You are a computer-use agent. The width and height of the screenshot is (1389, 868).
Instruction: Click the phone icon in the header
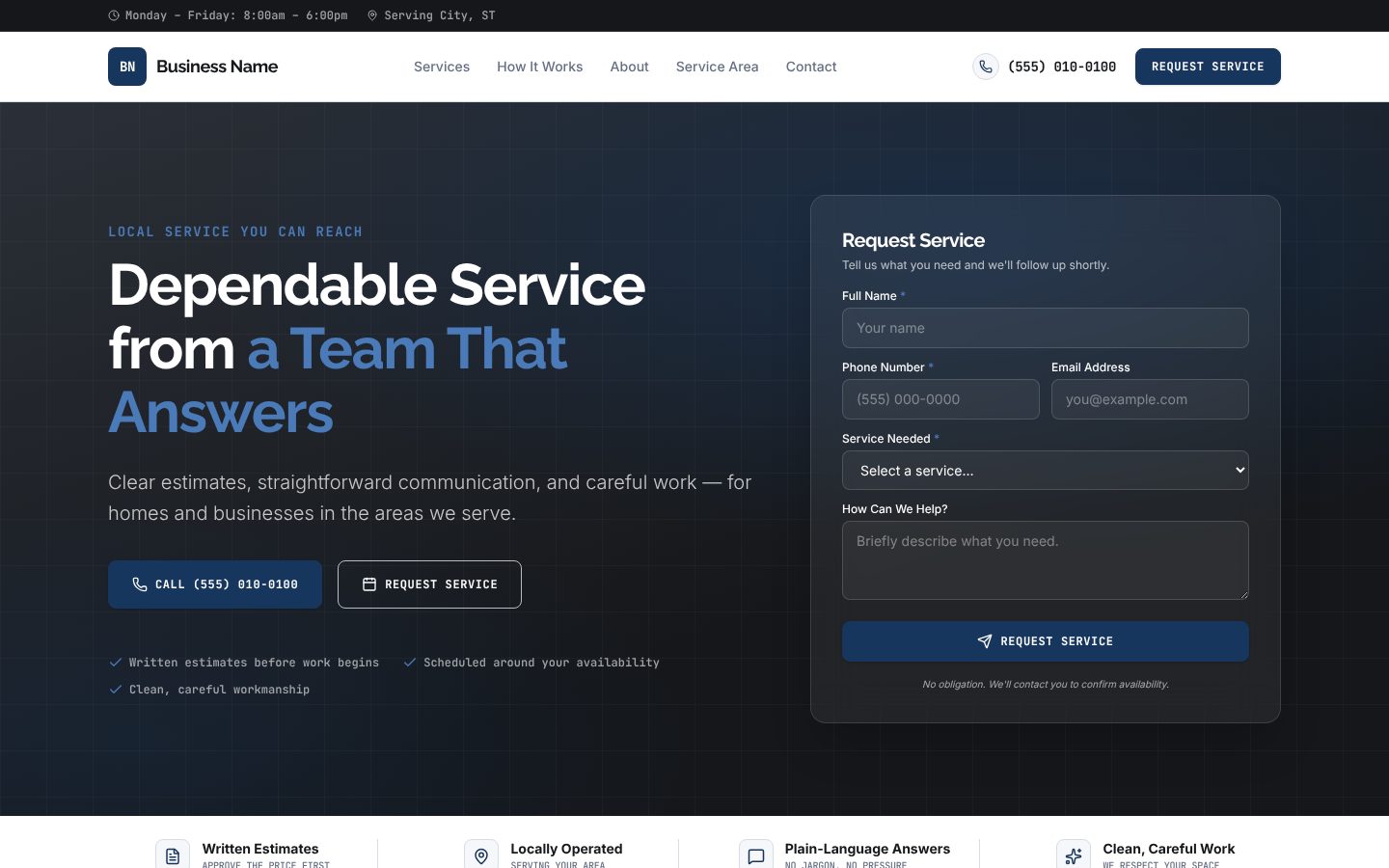[985, 67]
